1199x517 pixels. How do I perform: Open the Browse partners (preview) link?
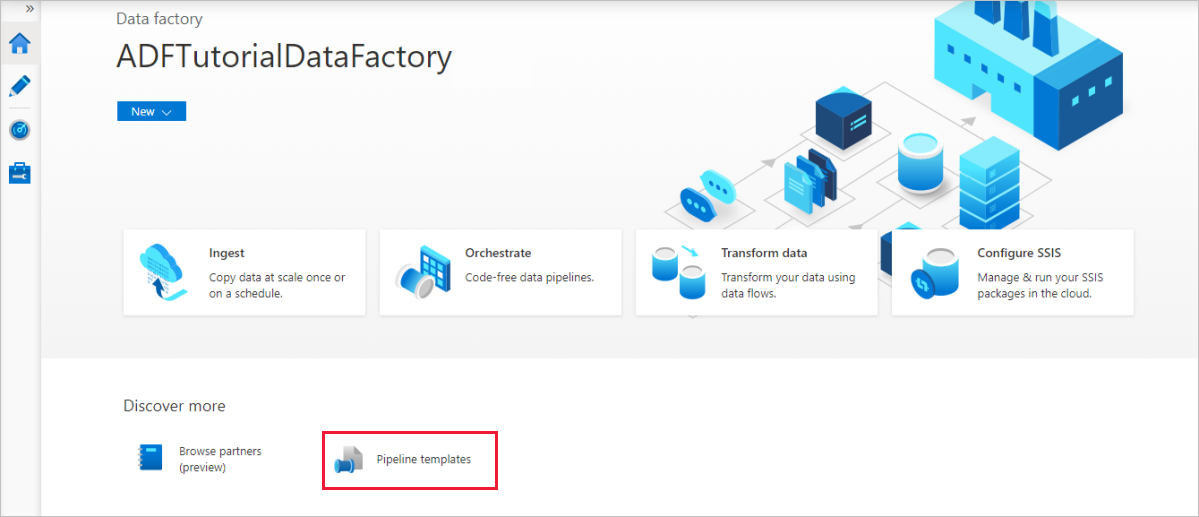click(220, 459)
